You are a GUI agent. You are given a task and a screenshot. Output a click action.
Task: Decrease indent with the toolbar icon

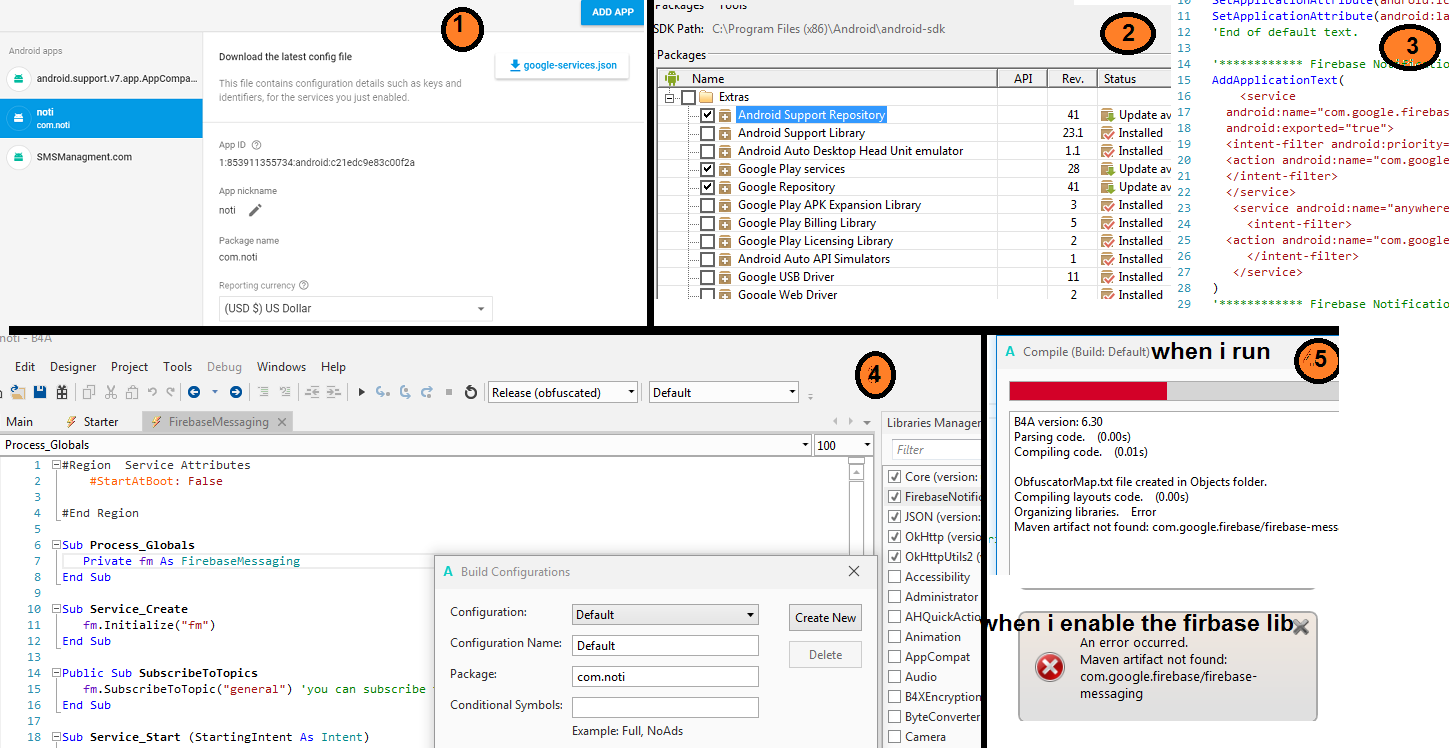(x=312, y=392)
